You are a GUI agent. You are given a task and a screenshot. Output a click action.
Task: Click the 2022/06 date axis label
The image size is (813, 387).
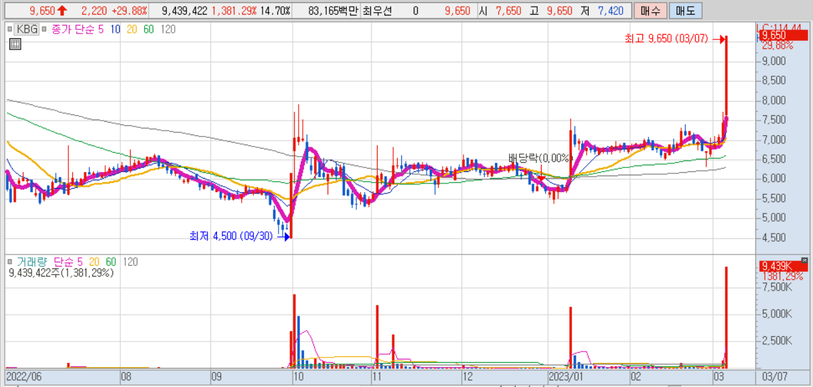point(24,376)
